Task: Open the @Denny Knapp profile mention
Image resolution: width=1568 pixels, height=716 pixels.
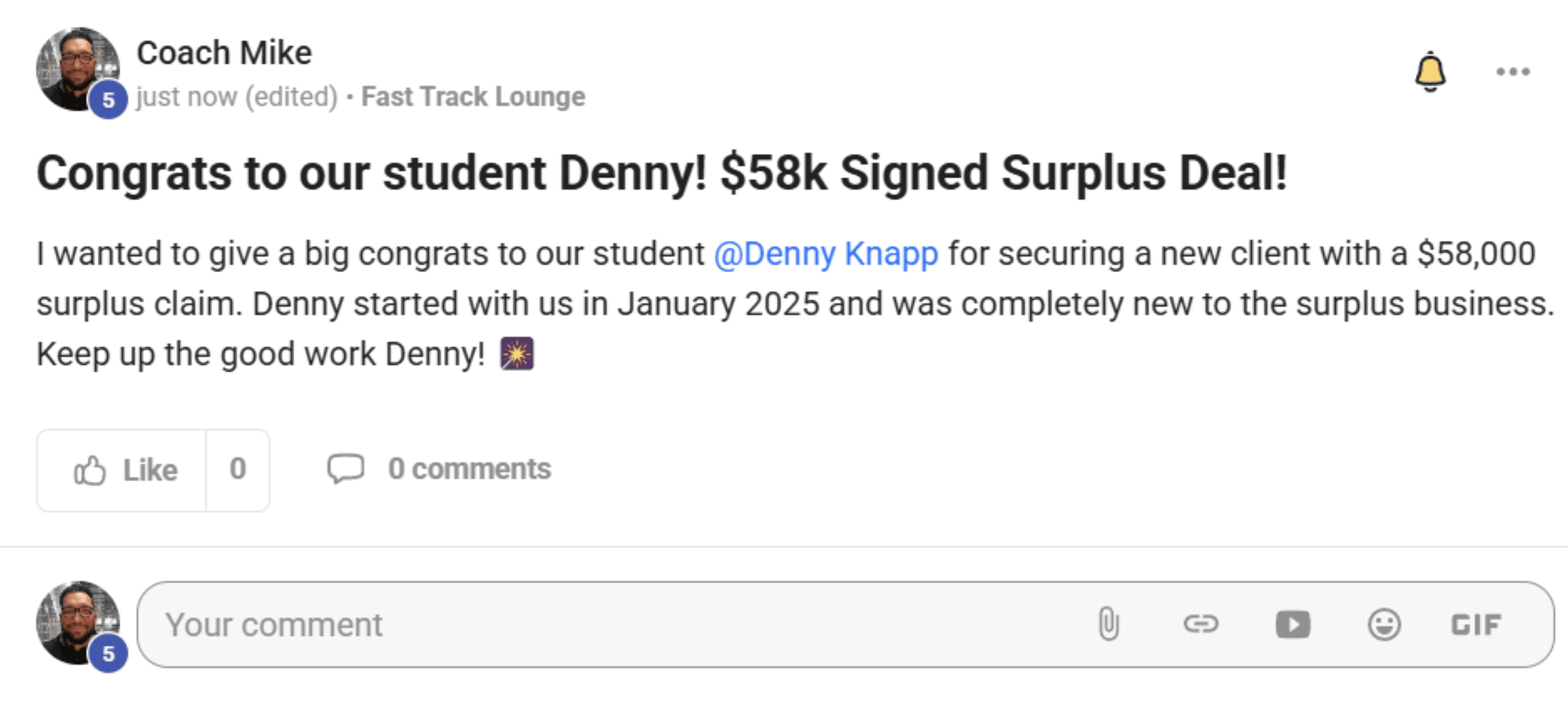Action: tap(825, 253)
